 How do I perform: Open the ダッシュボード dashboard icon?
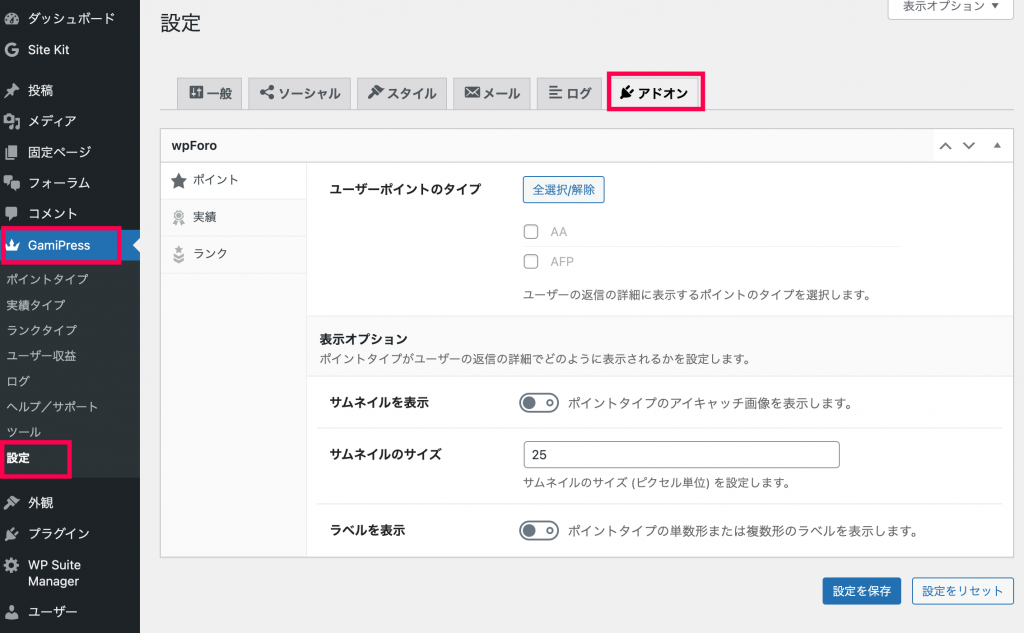(12, 19)
